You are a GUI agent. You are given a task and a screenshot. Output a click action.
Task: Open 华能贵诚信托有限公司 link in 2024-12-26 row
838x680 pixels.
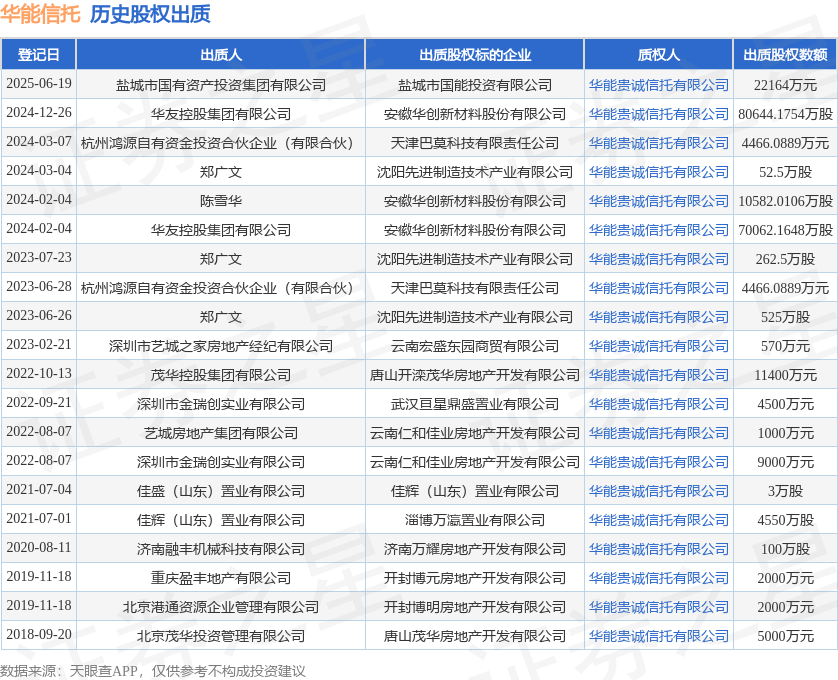pos(658,114)
